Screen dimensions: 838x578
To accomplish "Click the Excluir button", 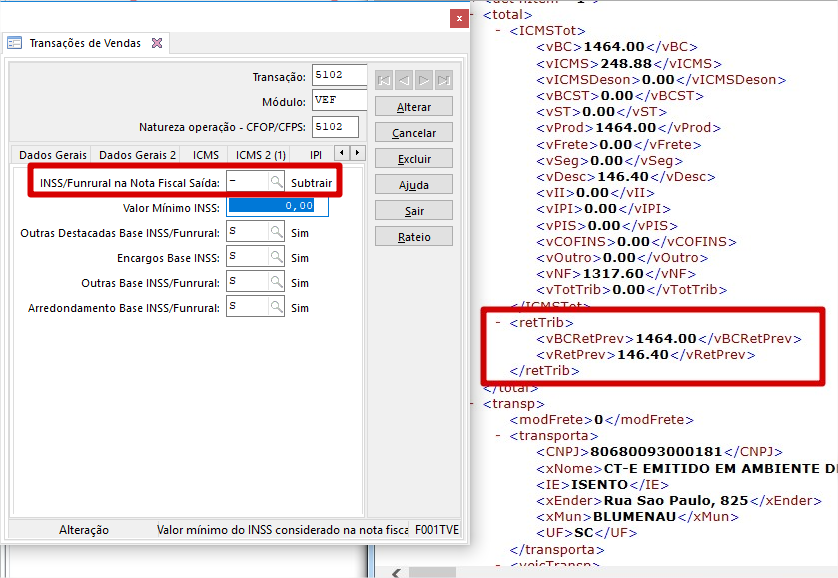I will click(x=414, y=159).
